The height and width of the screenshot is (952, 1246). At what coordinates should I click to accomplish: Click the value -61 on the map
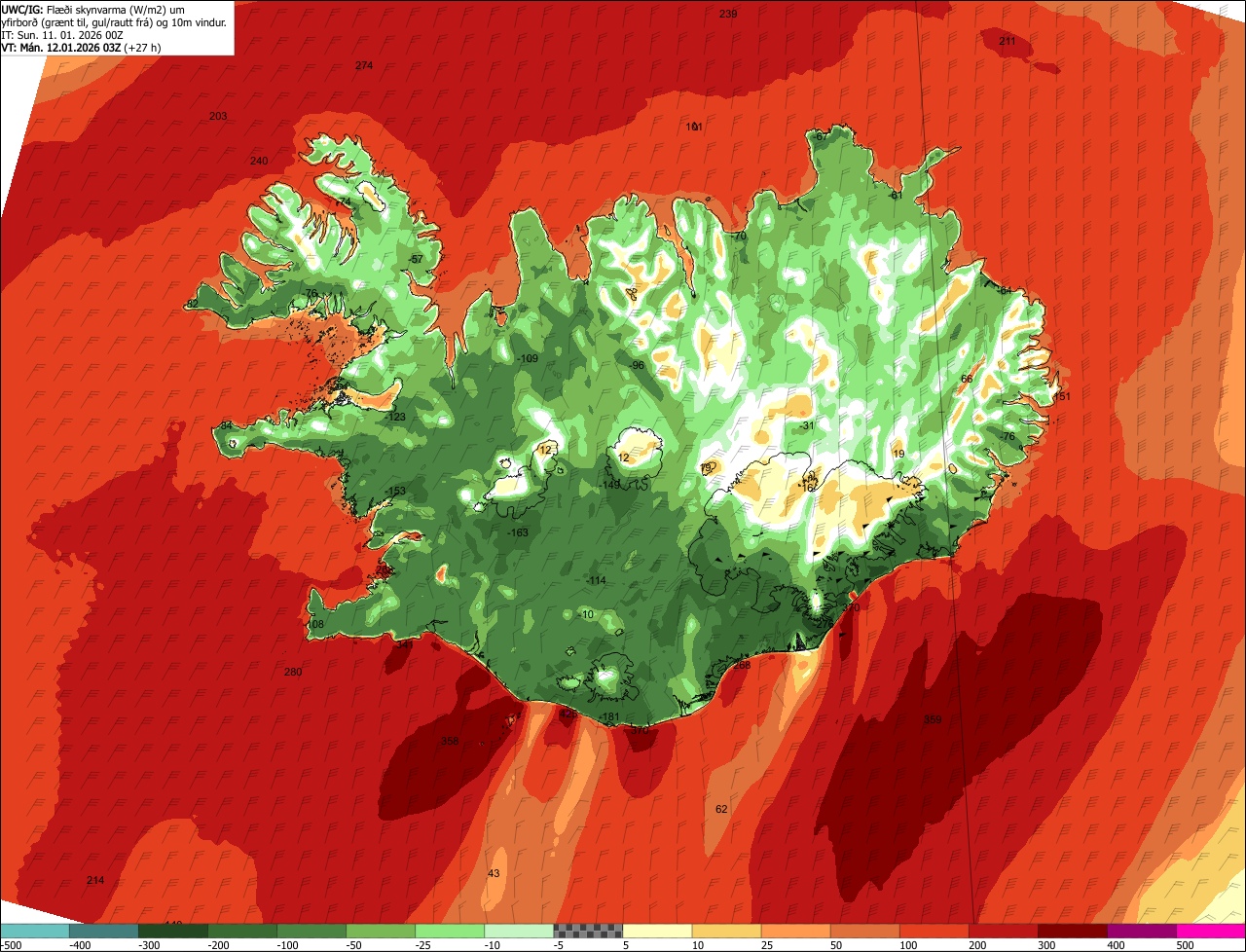tap(896, 196)
